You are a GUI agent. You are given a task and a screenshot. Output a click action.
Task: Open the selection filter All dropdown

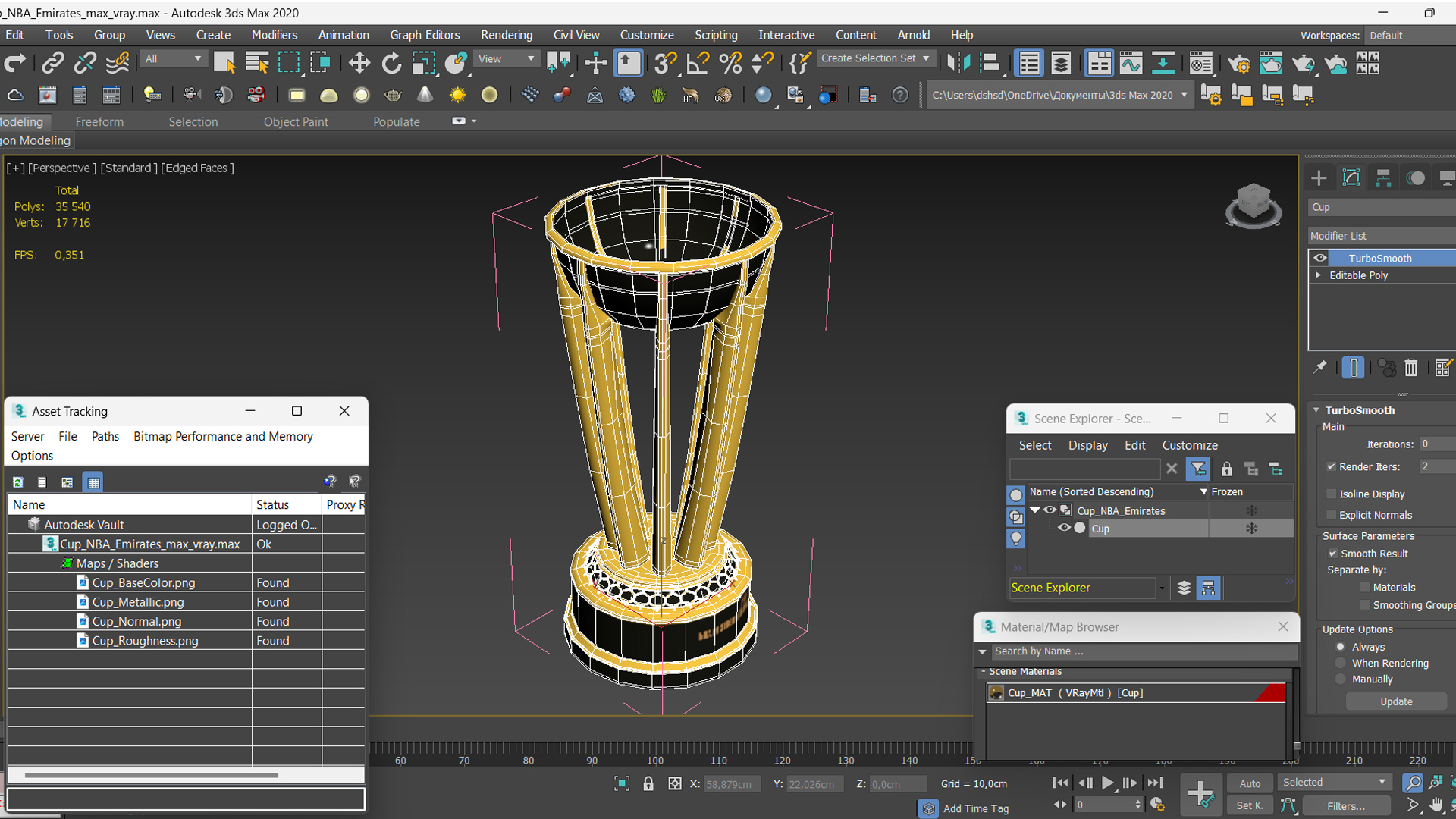(174, 59)
